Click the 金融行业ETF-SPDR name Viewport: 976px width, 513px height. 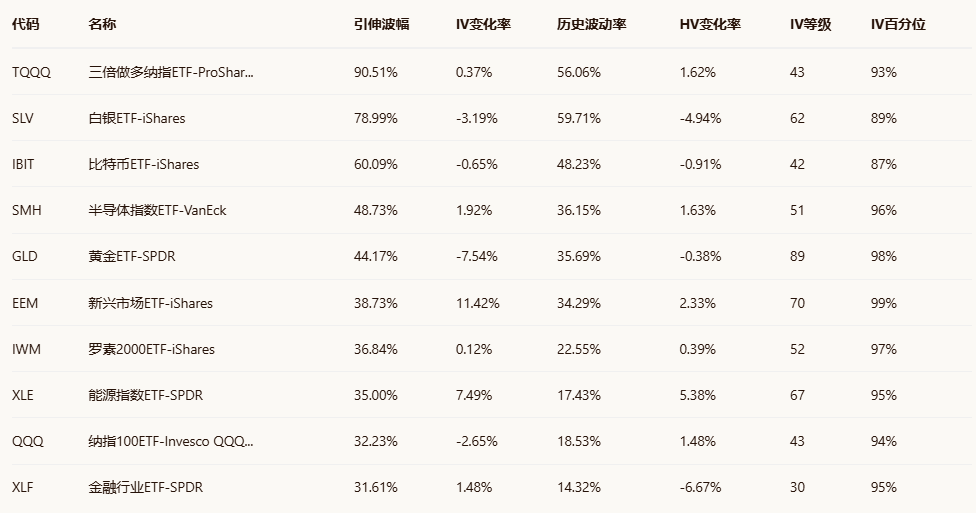tap(145, 487)
